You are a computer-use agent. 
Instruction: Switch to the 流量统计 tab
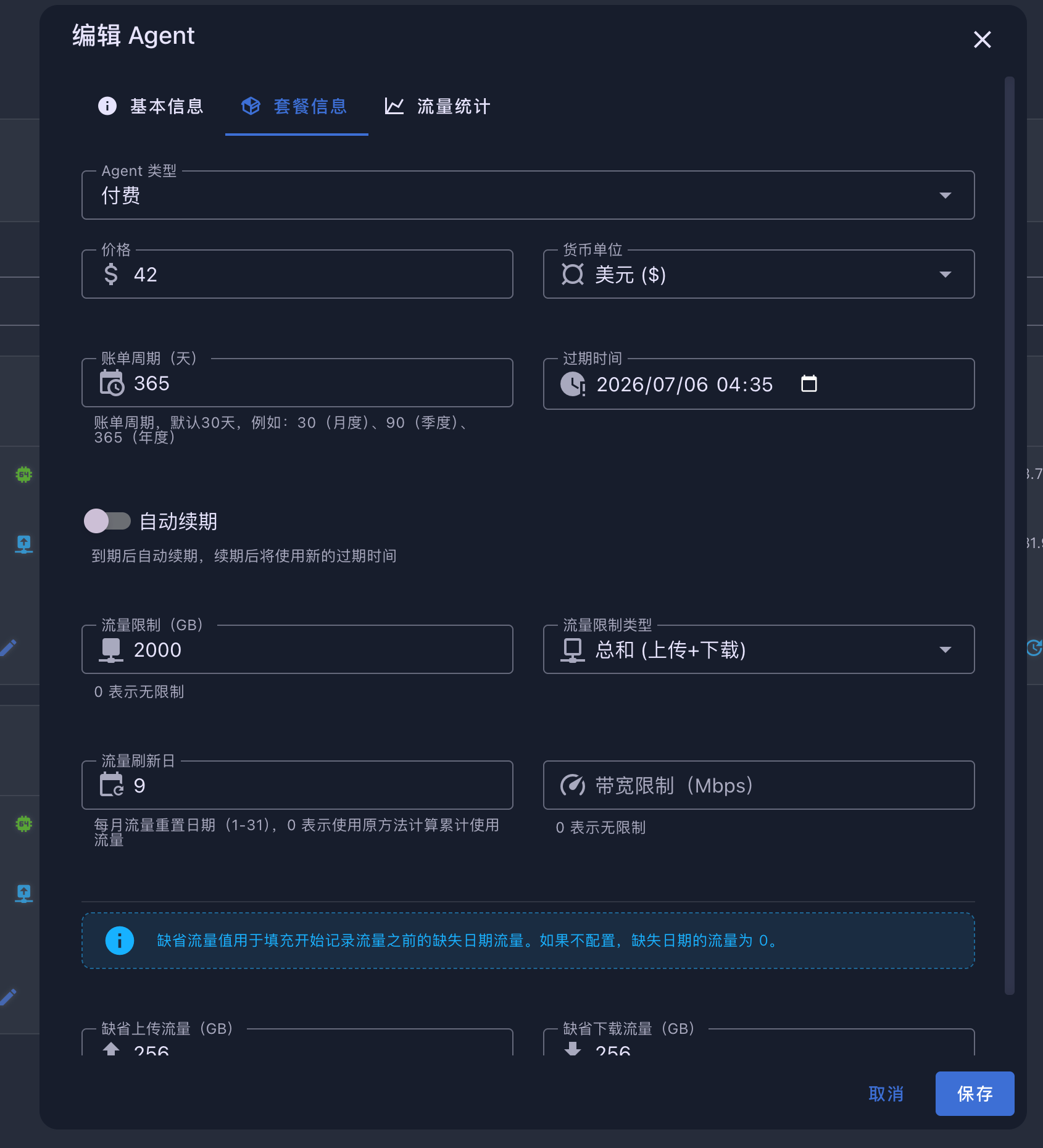click(438, 106)
